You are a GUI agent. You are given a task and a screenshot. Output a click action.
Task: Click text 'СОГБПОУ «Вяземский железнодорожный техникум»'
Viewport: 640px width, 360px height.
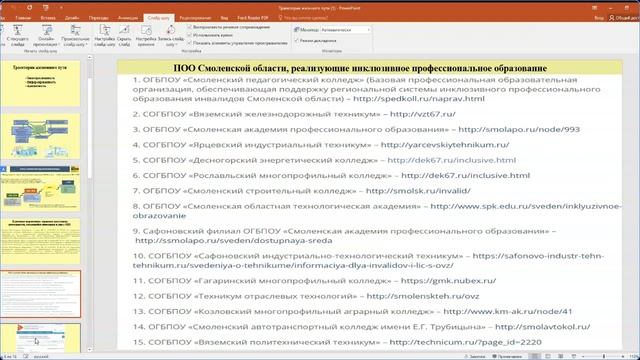tap(261, 114)
